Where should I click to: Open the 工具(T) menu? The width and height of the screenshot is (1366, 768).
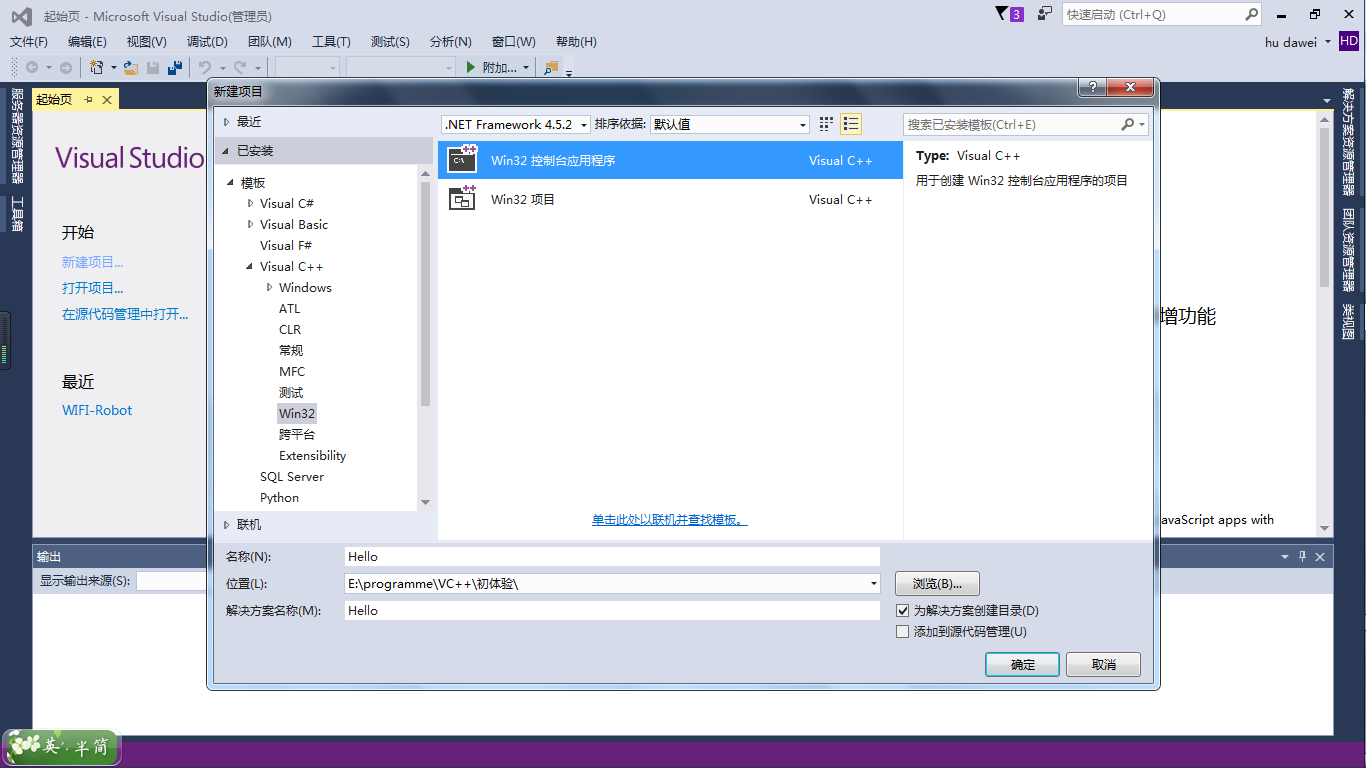pos(331,41)
